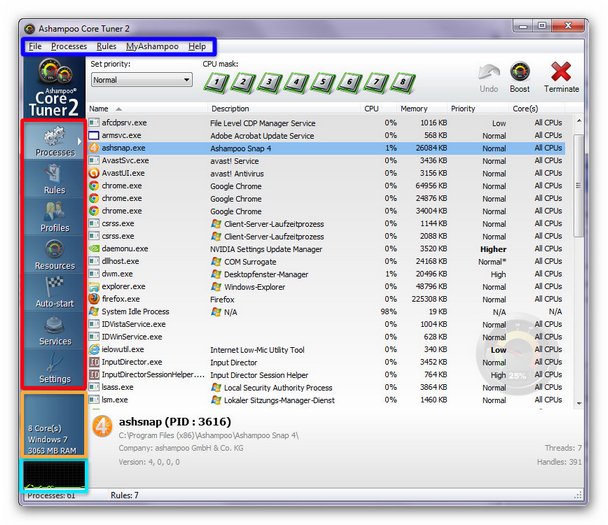Select the System Idle Process row
This screenshot has height=525, width=608.
[326, 312]
